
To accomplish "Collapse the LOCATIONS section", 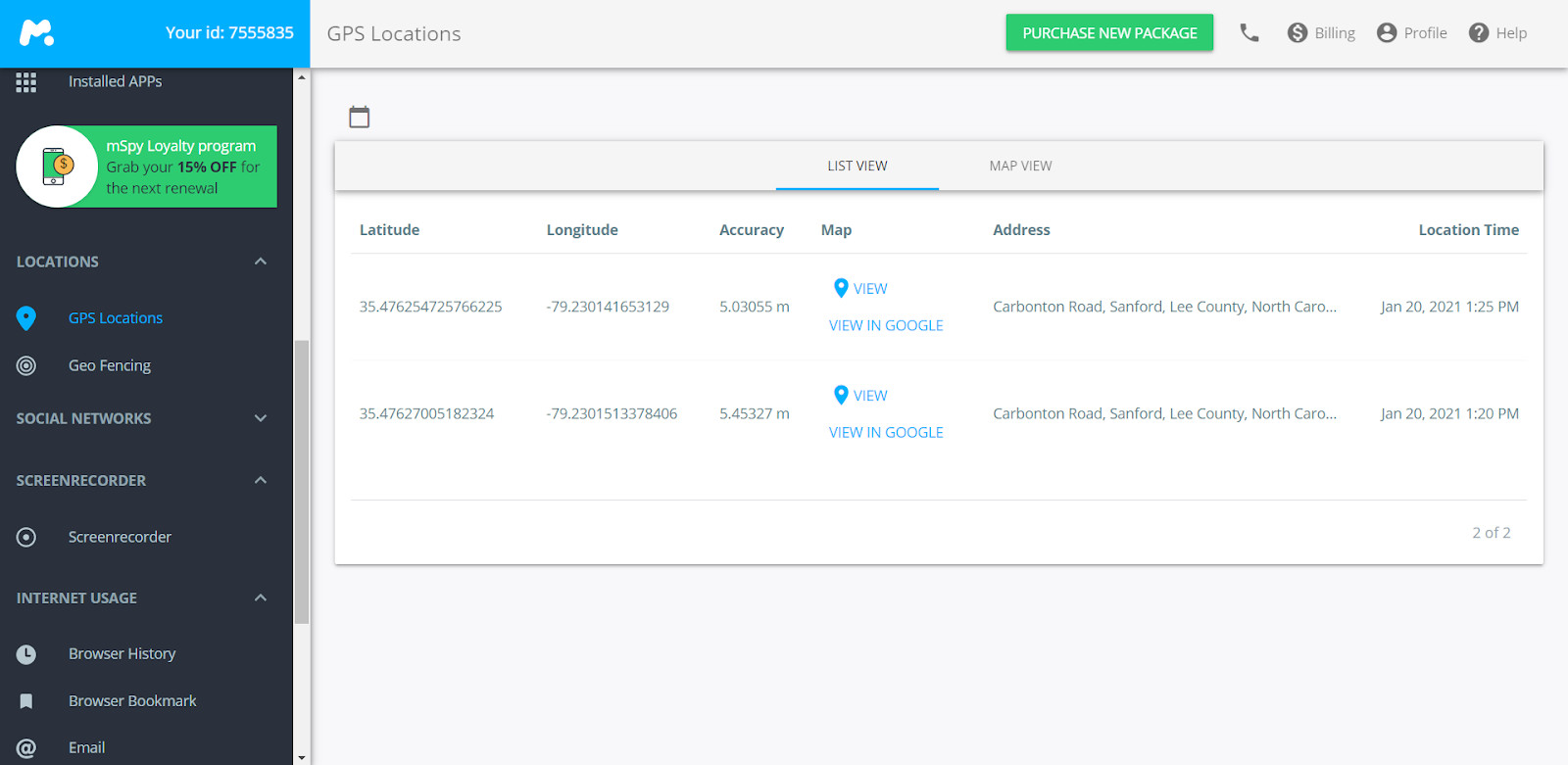I will (x=261, y=262).
